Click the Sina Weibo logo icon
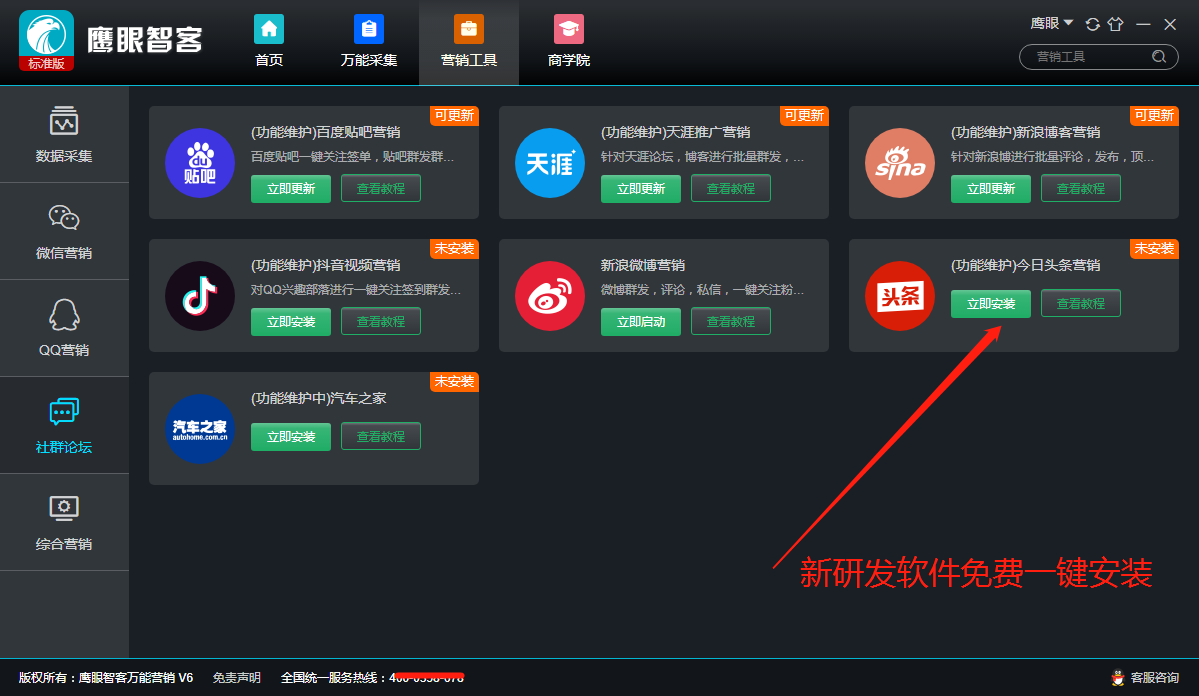The height and width of the screenshot is (696, 1199). [549, 296]
